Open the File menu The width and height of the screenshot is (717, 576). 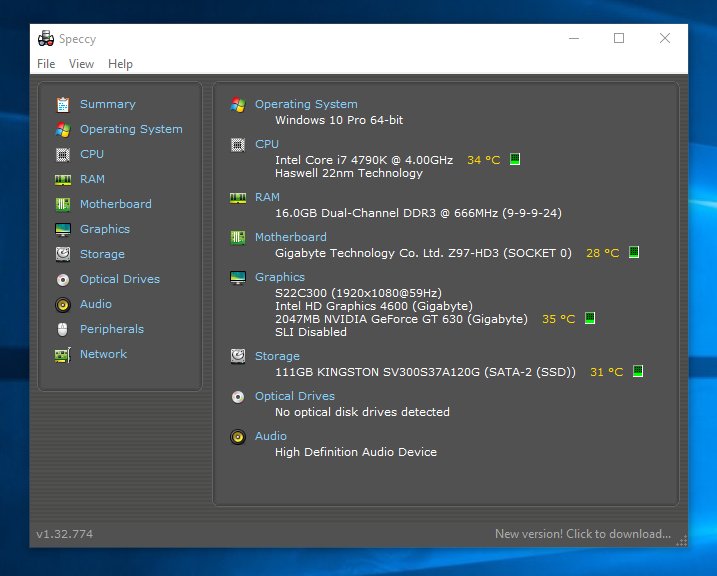[x=46, y=64]
